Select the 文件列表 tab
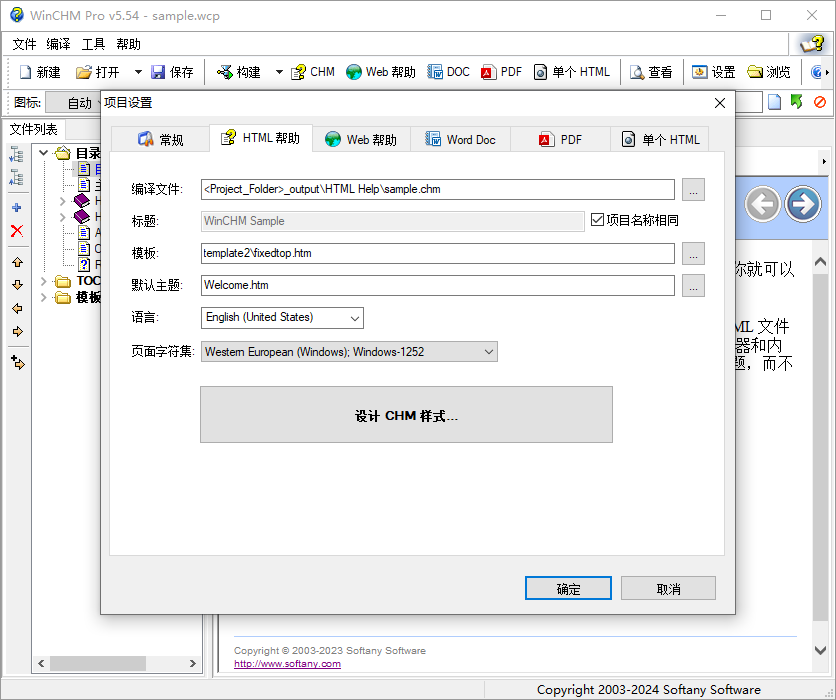 [x=34, y=129]
